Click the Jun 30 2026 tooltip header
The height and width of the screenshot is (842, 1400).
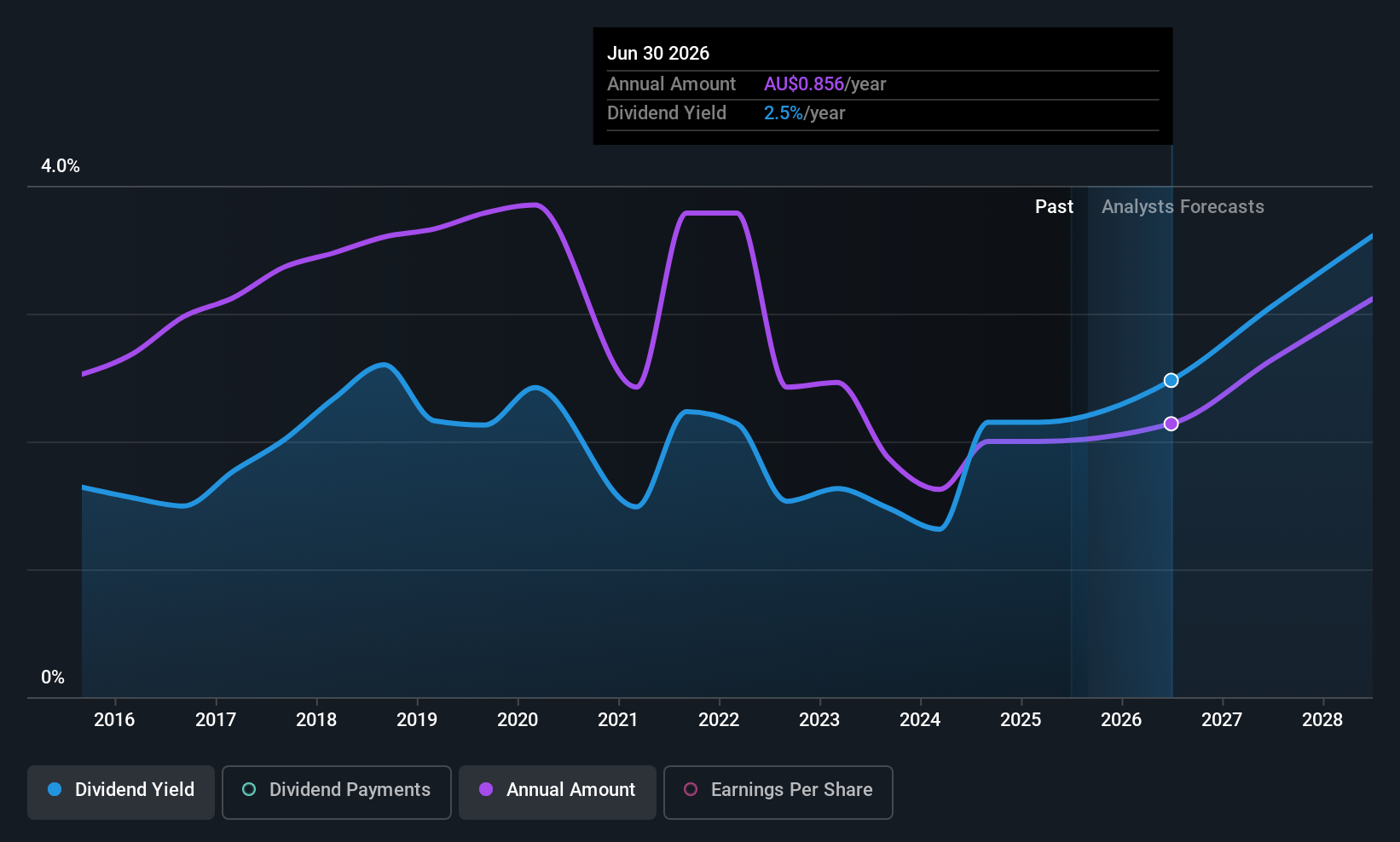click(x=658, y=53)
